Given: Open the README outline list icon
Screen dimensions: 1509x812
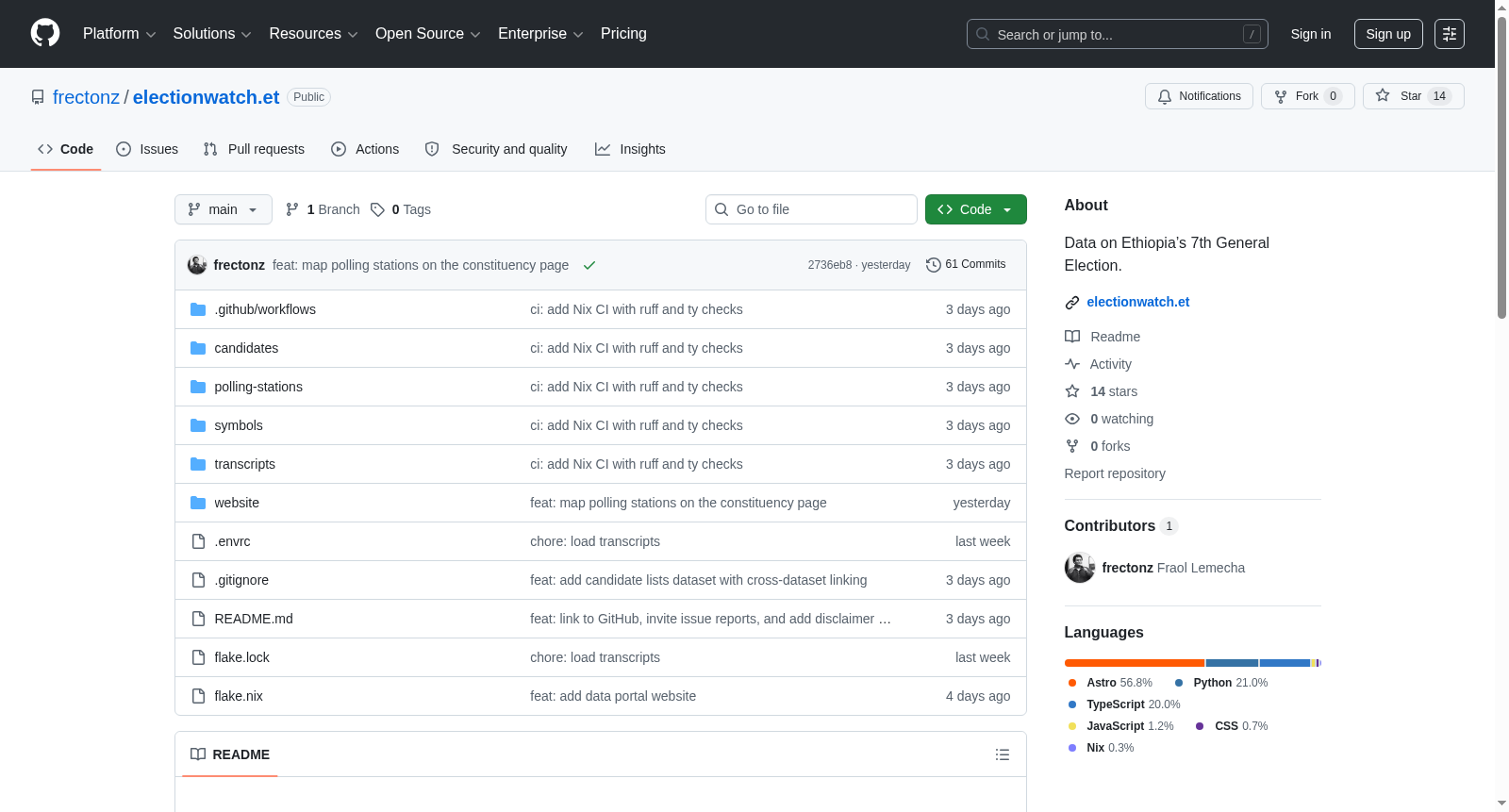Looking at the screenshot, I should [x=1003, y=754].
